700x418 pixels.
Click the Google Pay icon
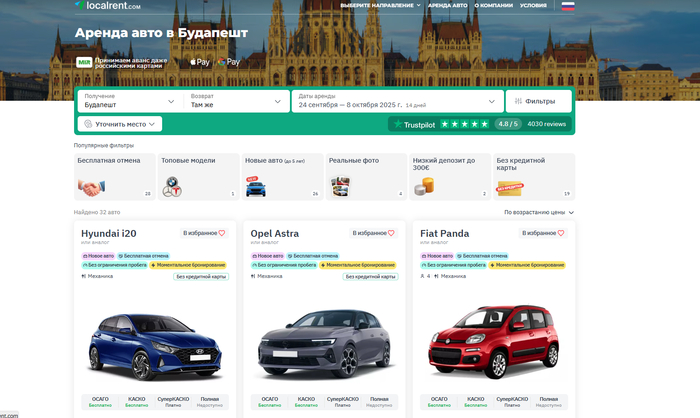228,62
